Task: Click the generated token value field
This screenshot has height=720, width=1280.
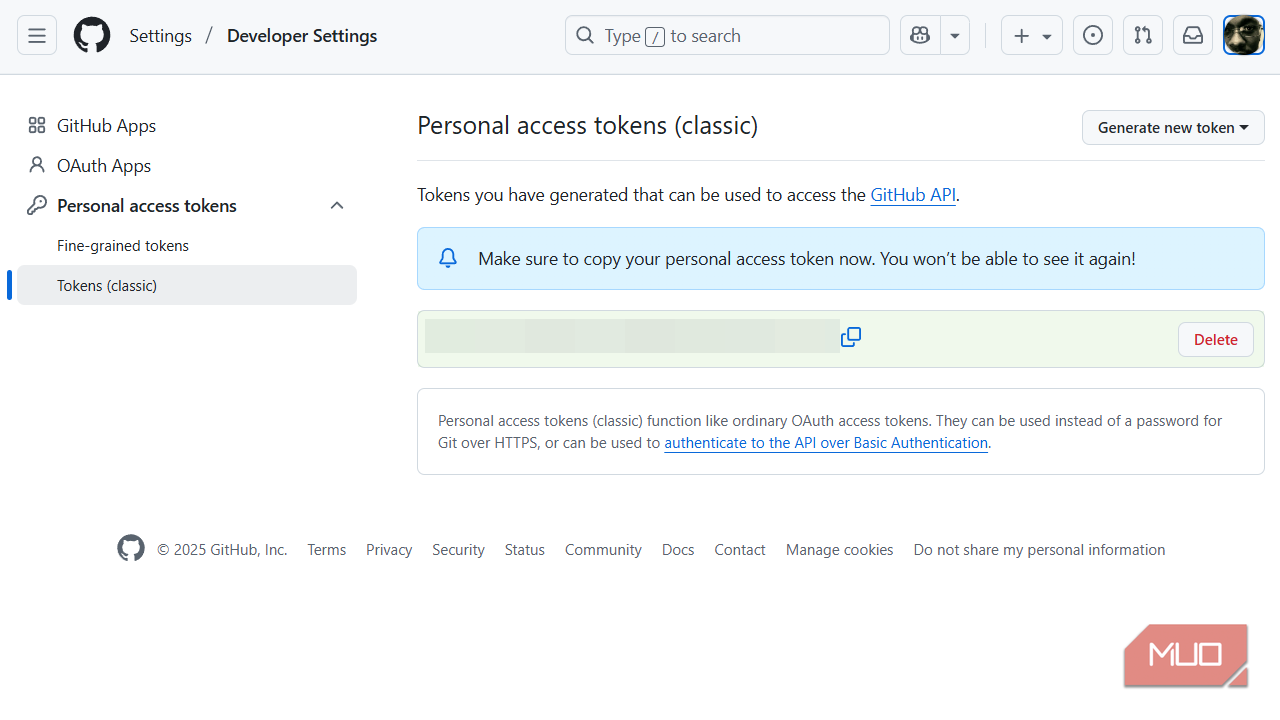Action: pyautogui.click(x=632, y=337)
